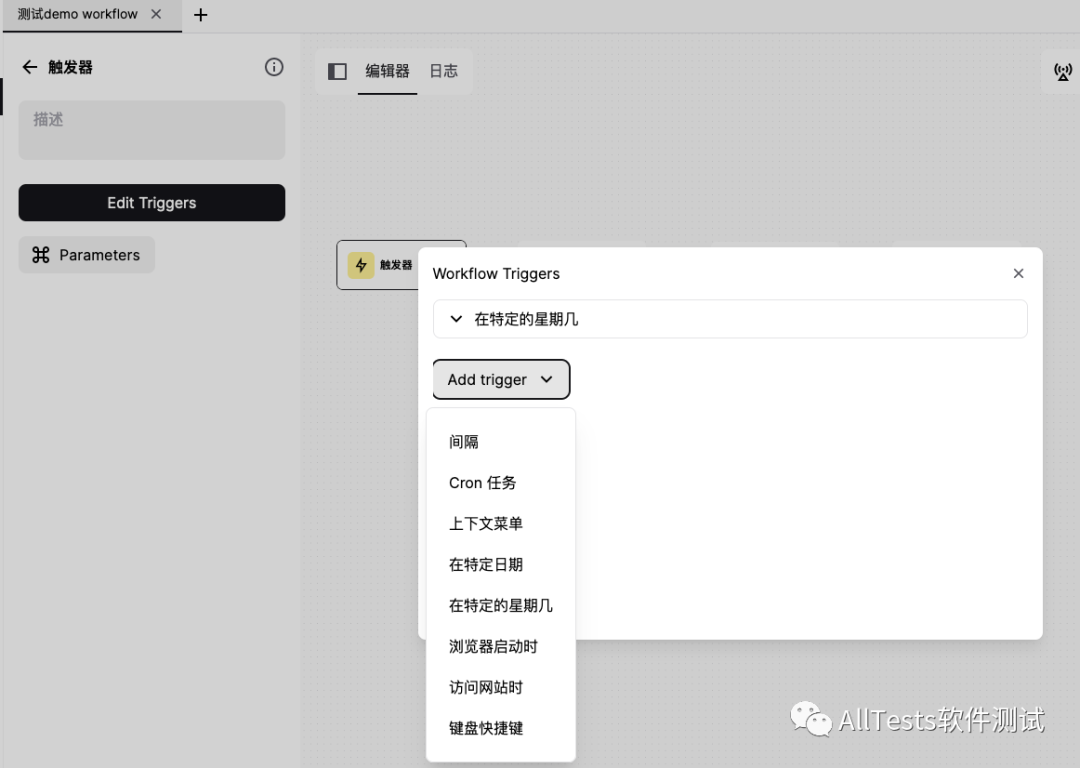1080x768 pixels.
Task: Open the Parameters button
Action: point(87,255)
